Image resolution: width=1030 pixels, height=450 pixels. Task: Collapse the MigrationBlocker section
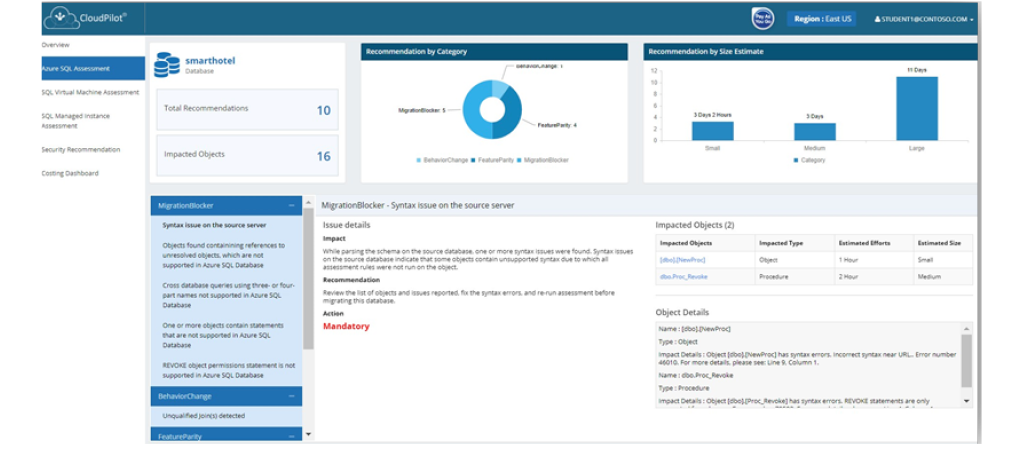291,205
